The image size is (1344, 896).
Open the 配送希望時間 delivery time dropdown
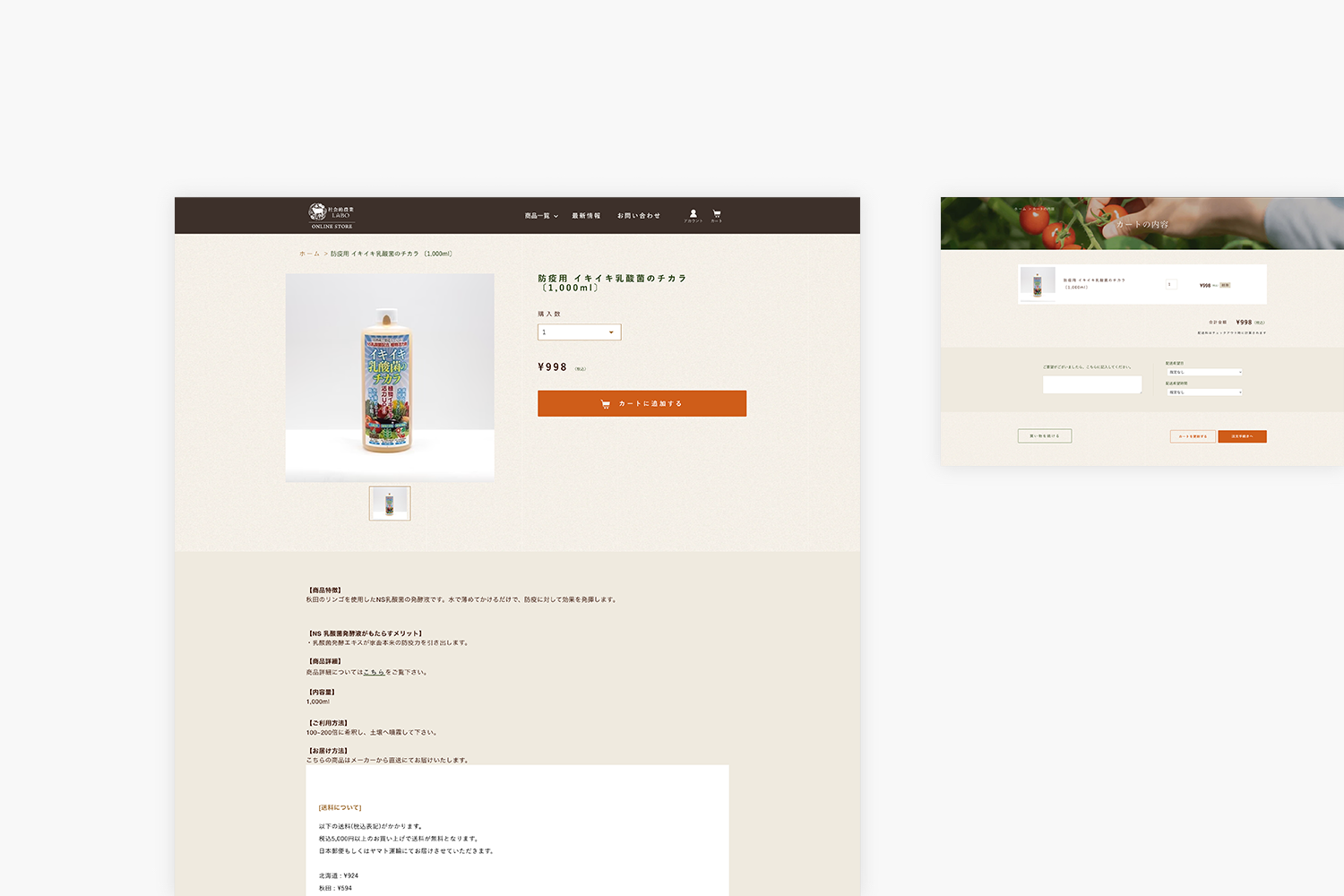pyautogui.click(x=1204, y=392)
